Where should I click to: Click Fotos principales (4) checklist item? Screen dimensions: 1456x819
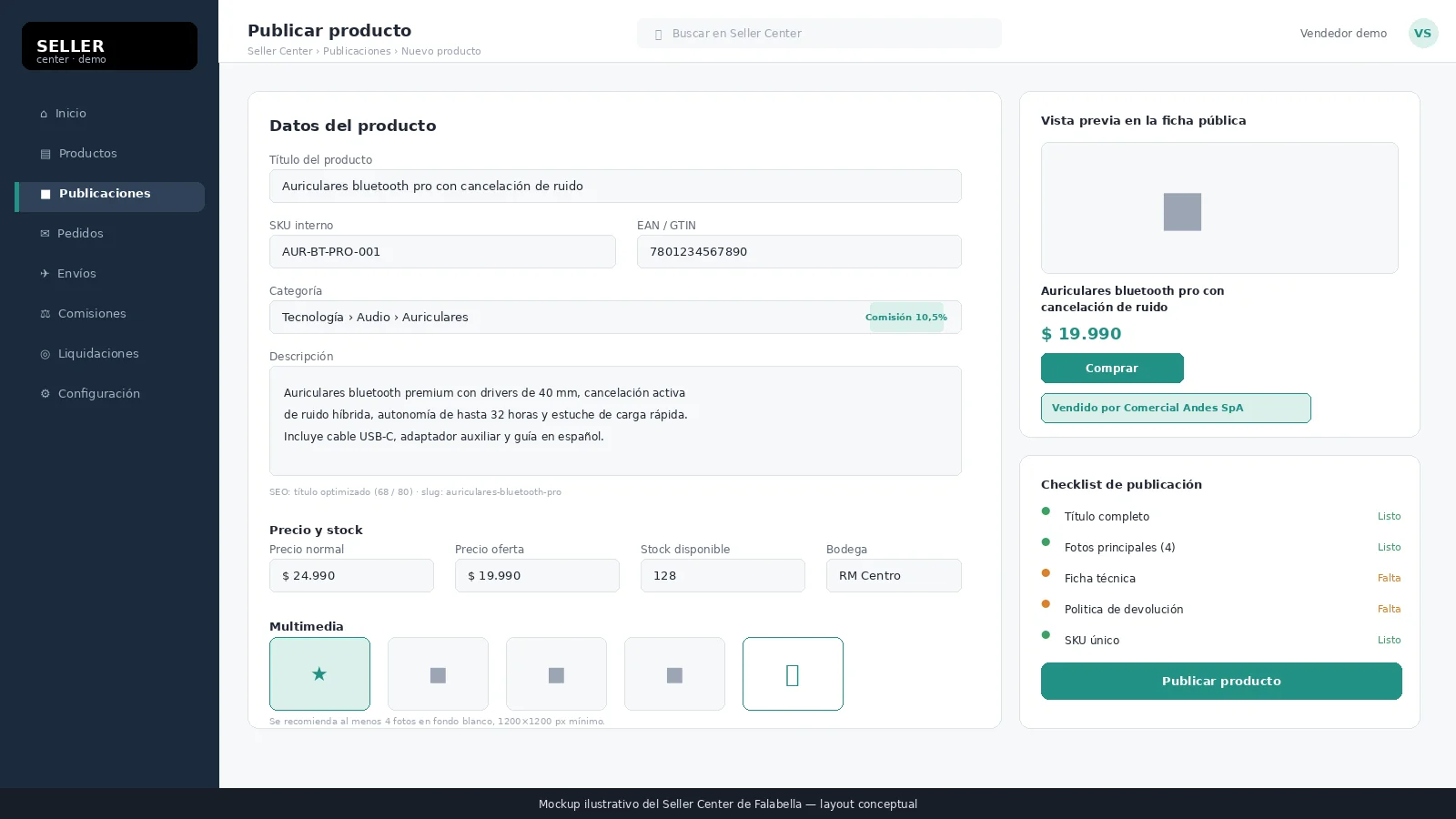pyautogui.click(x=1221, y=547)
